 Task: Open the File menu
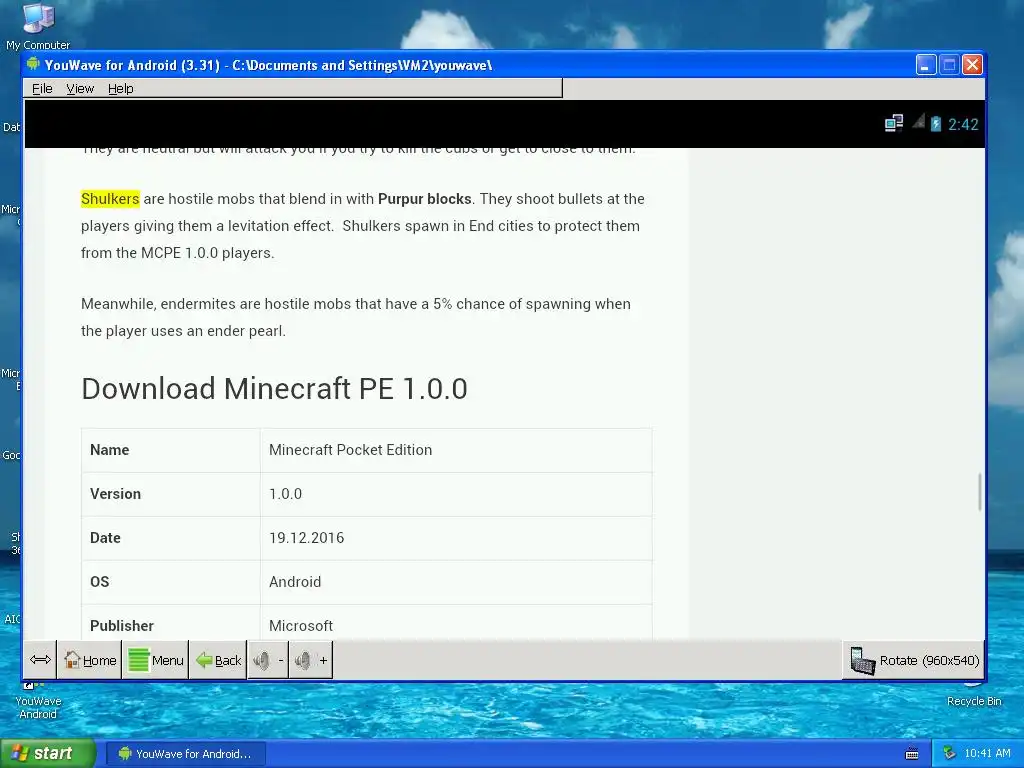[x=42, y=88]
